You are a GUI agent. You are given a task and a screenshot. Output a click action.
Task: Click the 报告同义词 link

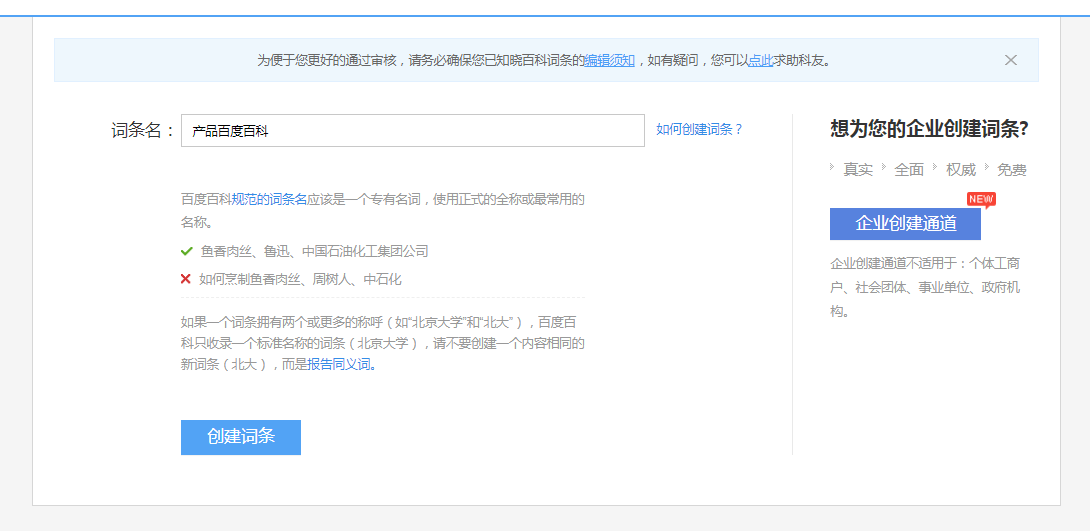[341, 364]
